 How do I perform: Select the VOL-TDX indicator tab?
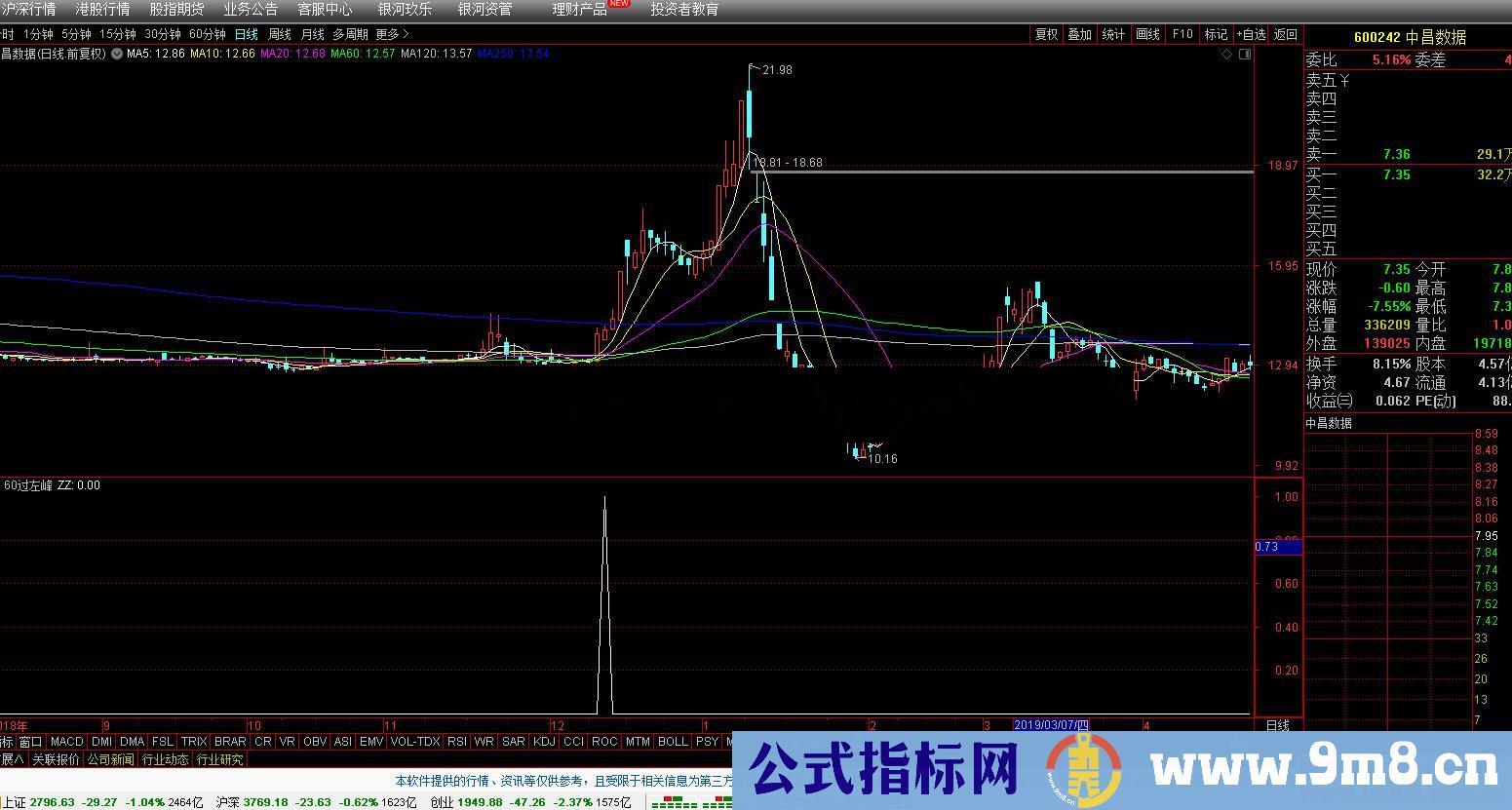click(415, 742)
